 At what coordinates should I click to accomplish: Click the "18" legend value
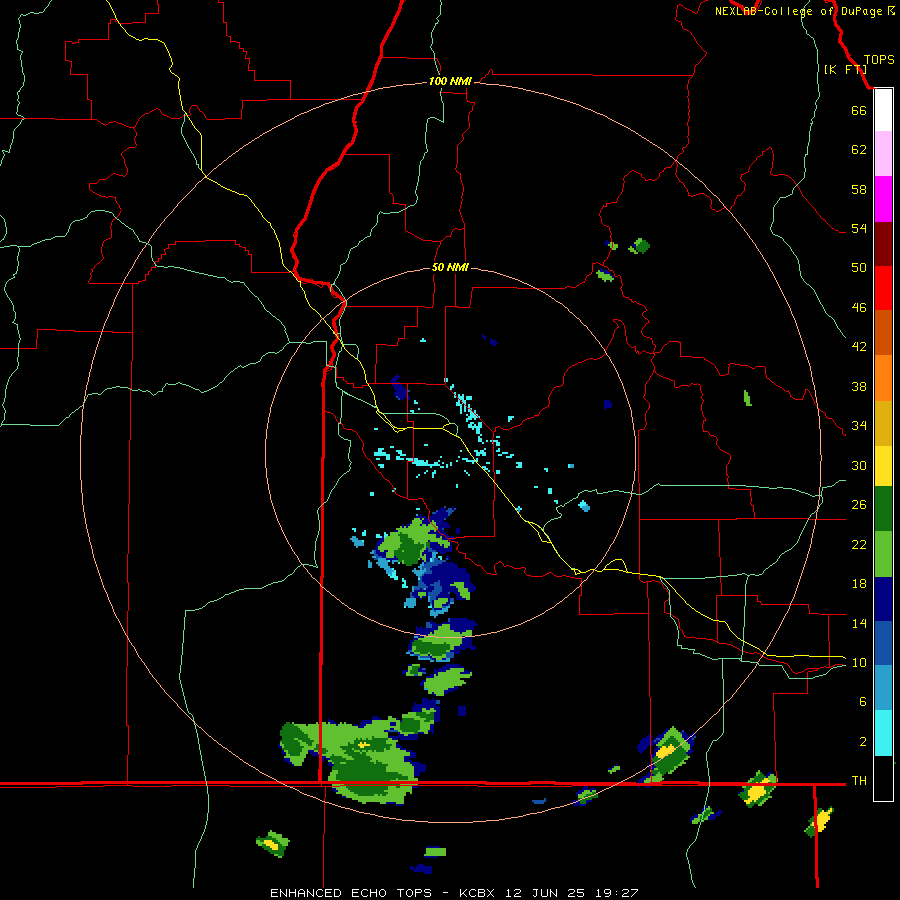click(859, 584)
